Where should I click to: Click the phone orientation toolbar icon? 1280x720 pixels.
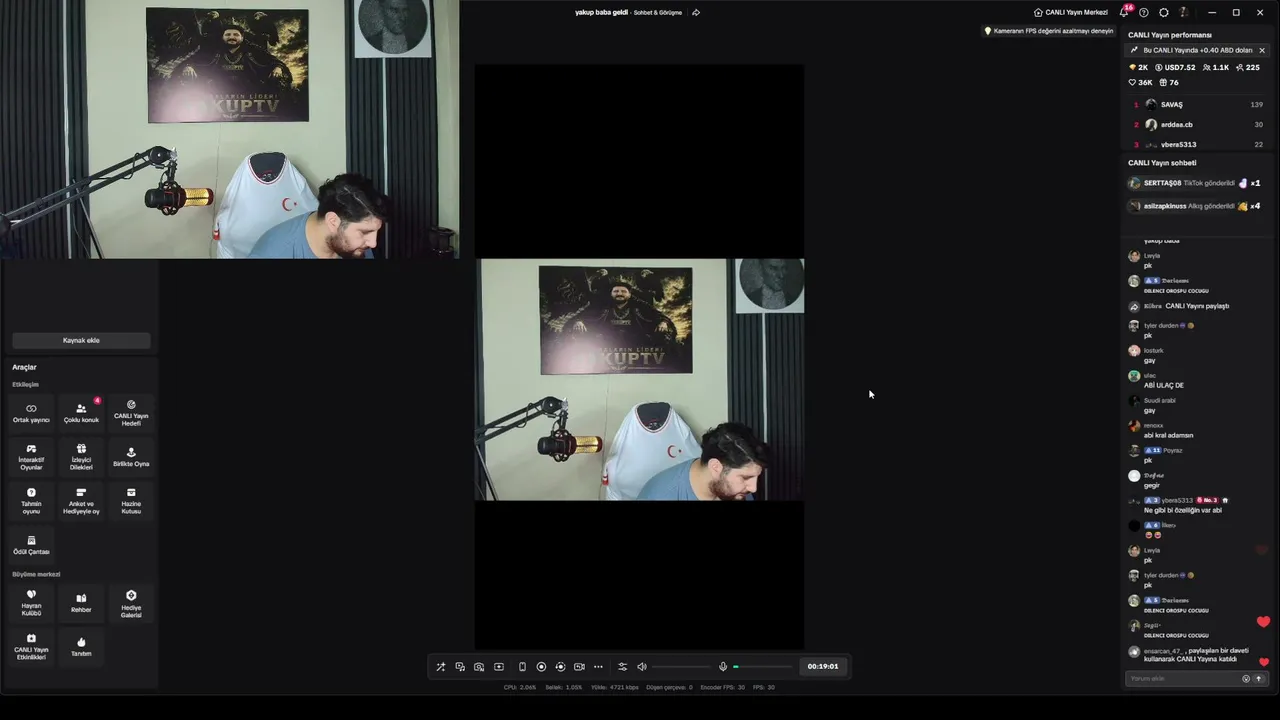pyautogui.click(x=522, y=667)
